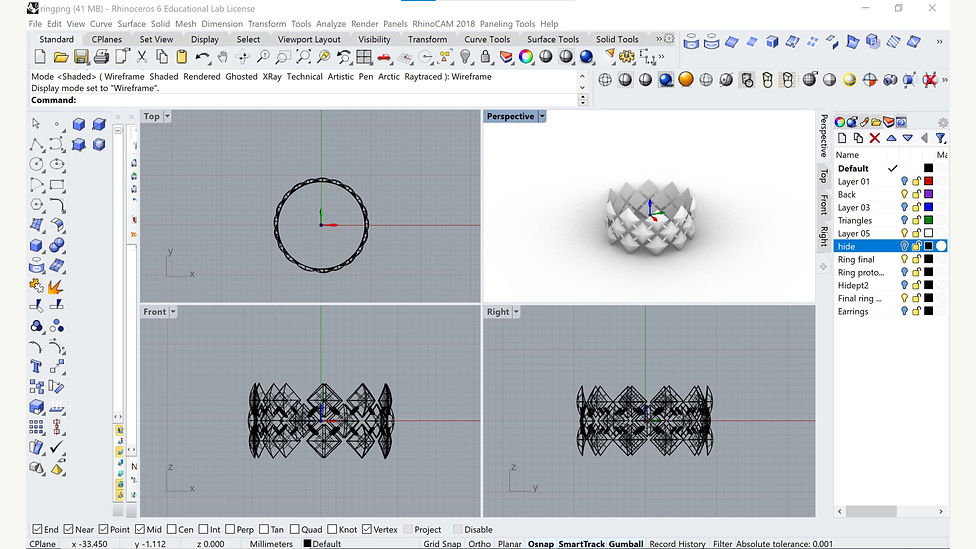Click the Copy icon in toolbar
The height and width of the screenshot is (549, 976).
162,57
